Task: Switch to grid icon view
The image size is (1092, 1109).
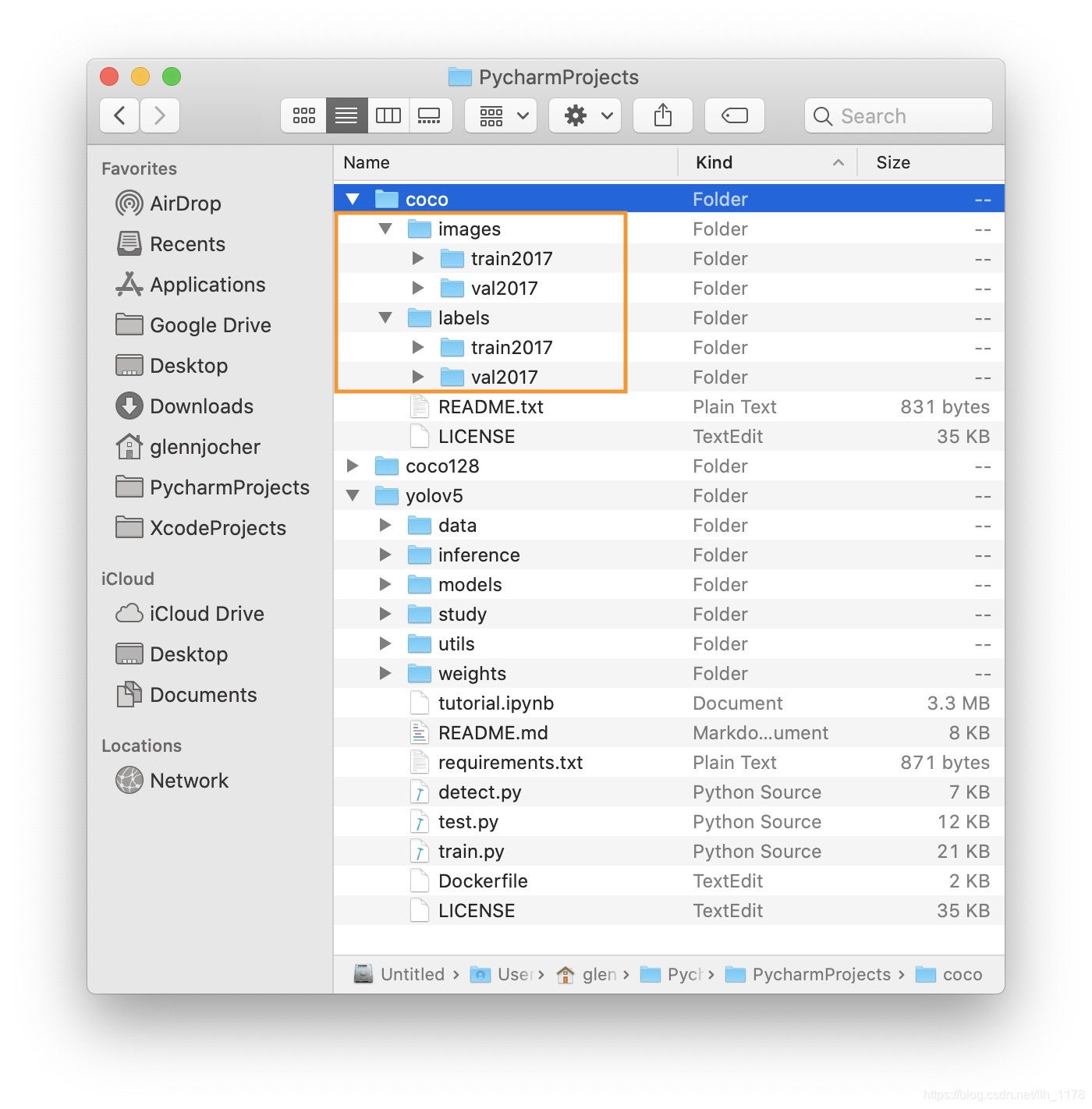Action: (x=303, y=115)
